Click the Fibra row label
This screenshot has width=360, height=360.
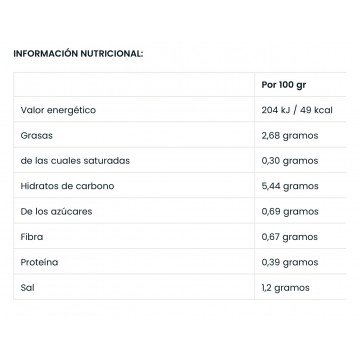pos(32,237)
